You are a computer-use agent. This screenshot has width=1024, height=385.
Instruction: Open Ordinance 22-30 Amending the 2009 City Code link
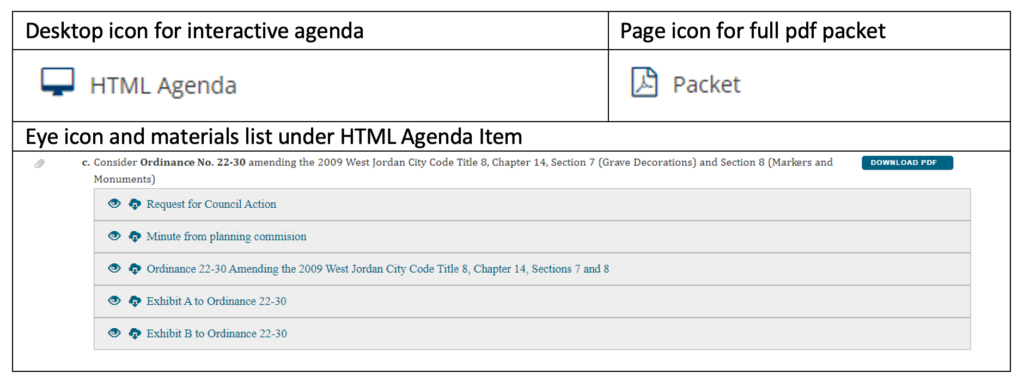[x=378, y=269]
